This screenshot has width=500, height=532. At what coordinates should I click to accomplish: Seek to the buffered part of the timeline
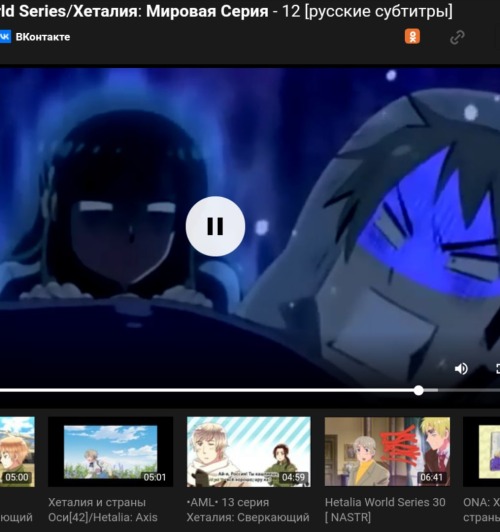click(431, 391)
